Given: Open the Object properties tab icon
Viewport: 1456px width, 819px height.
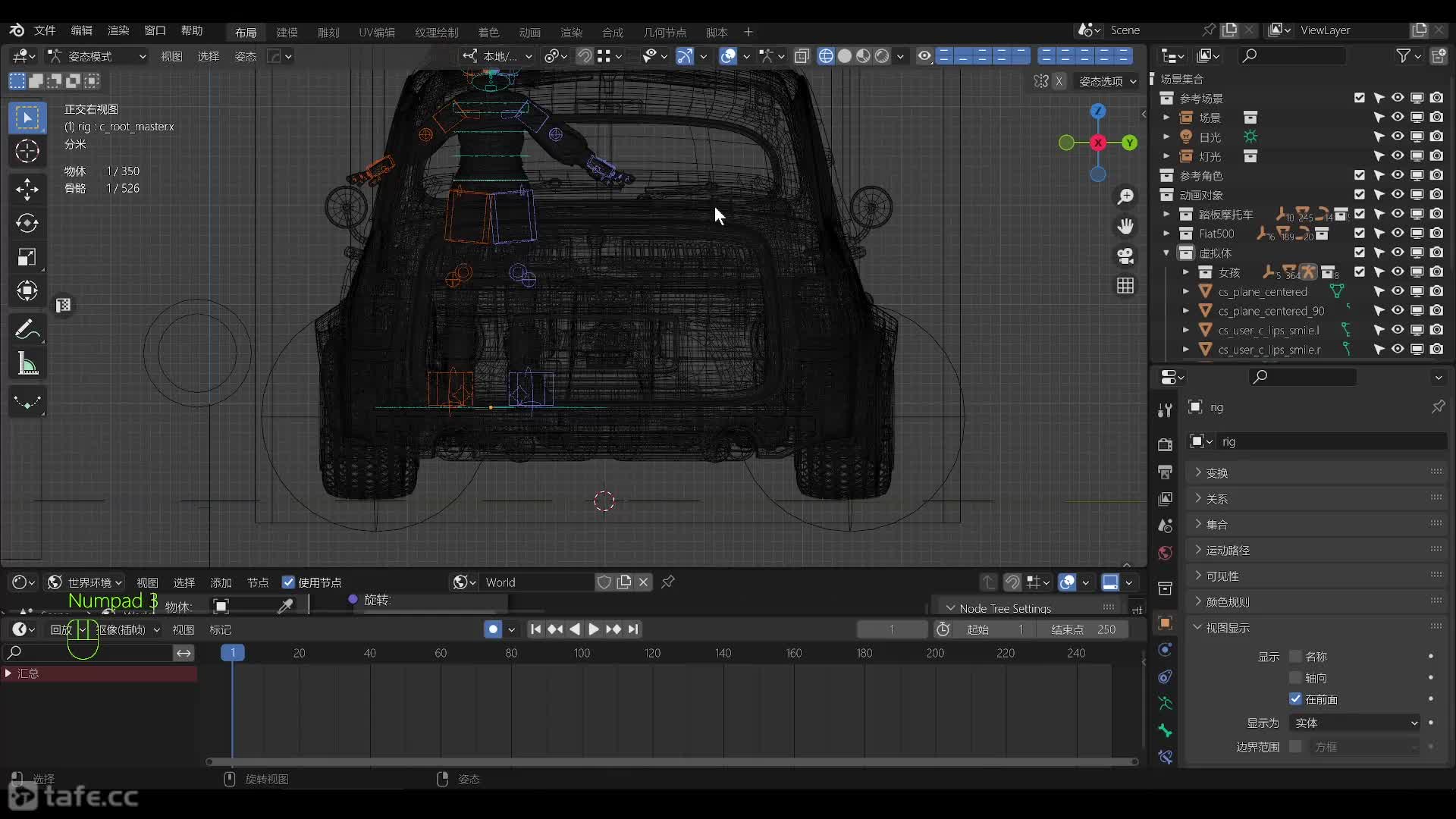Looking at the screenshot, I should click(1166, 623).
